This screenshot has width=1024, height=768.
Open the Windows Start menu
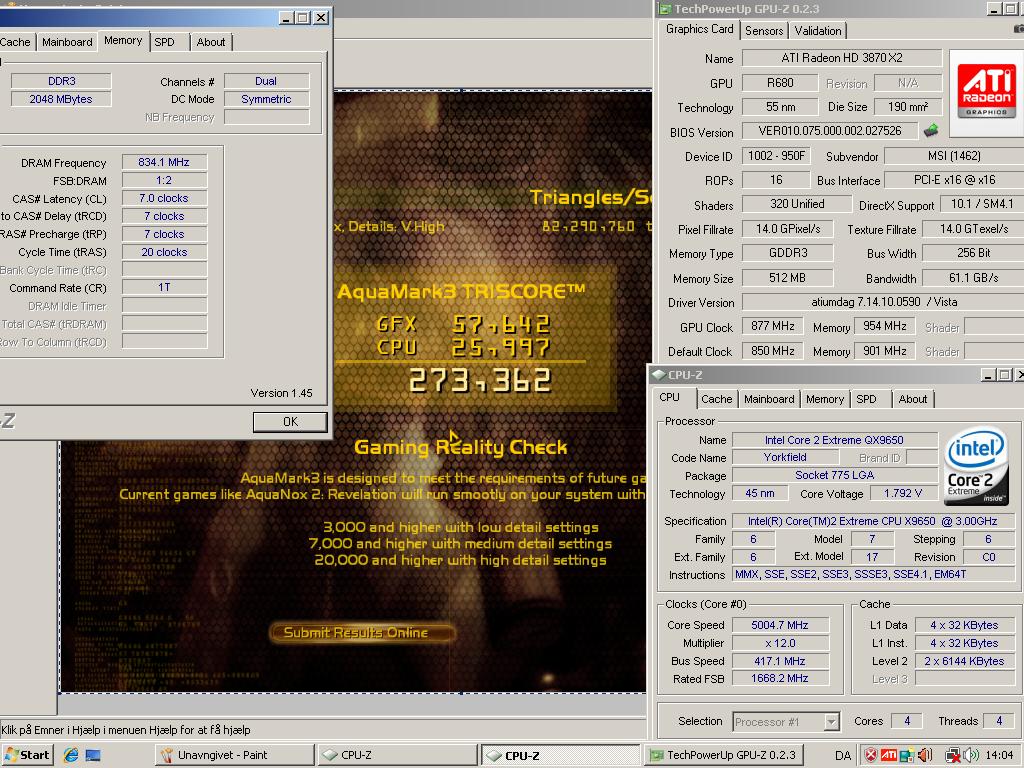pos(26,755)
